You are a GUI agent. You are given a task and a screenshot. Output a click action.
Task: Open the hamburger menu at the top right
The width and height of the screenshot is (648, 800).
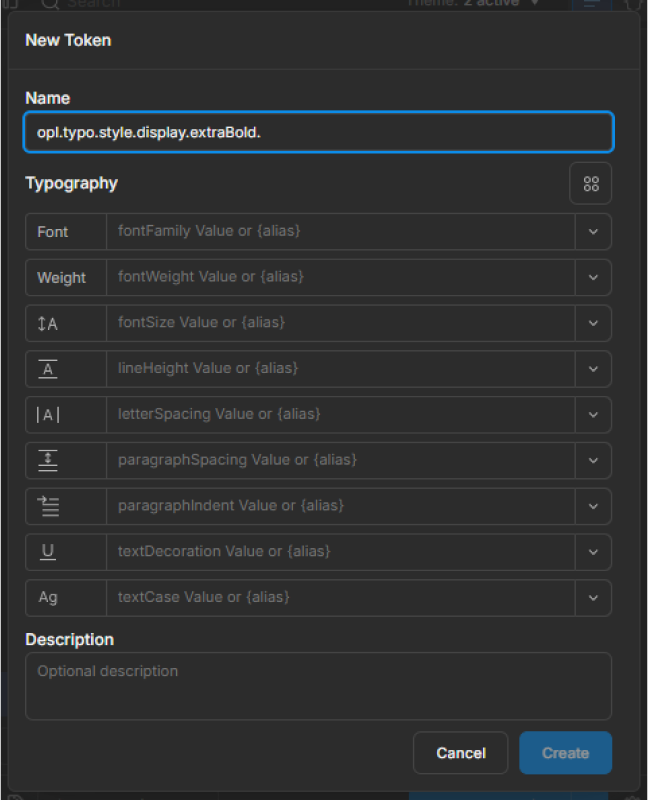[x=592, y=5]
